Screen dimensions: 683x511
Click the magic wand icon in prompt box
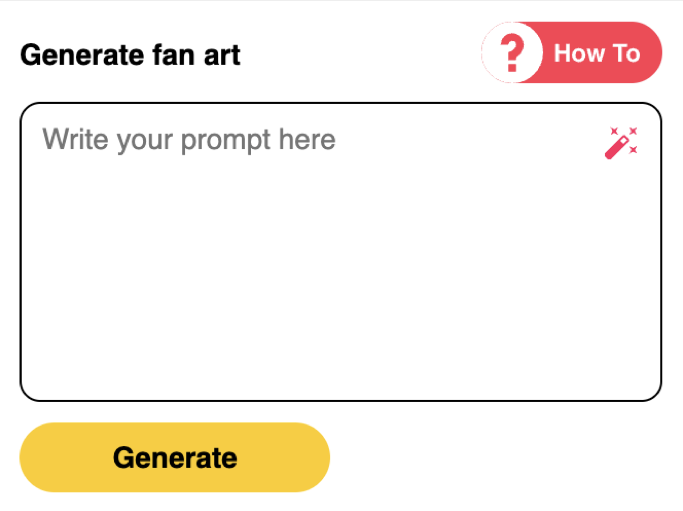[x=621, y=143]
